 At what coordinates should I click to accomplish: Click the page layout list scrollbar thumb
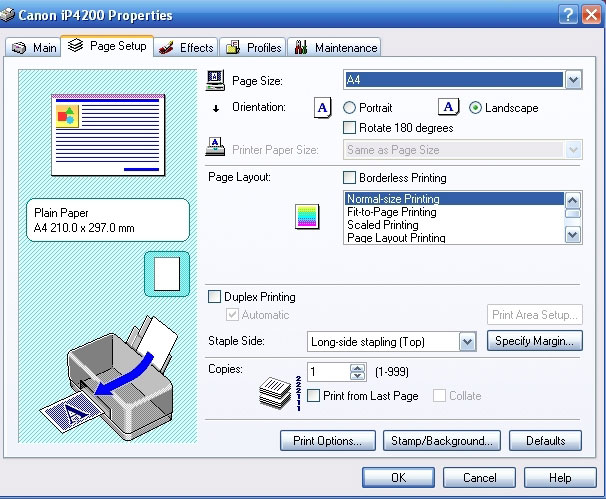pos(572,213)
